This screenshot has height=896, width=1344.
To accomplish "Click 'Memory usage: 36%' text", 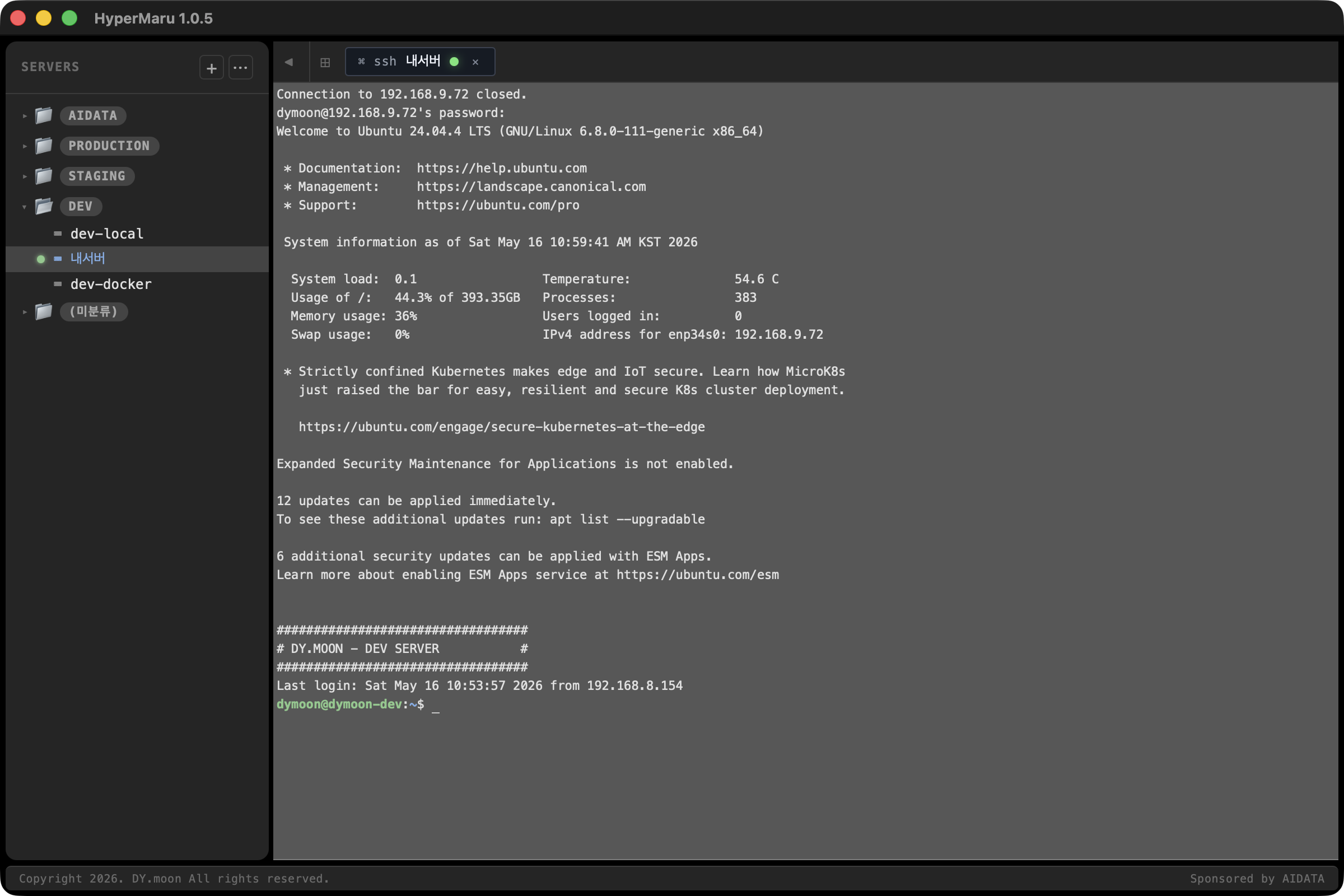I will pos(354,316).
